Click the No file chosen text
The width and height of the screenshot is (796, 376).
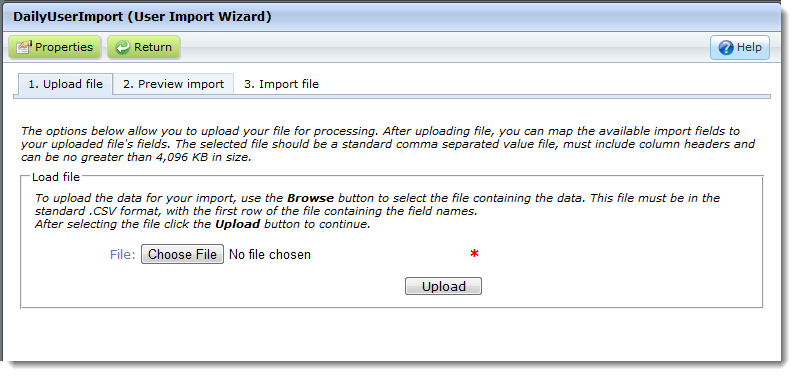tap(270, 255)
